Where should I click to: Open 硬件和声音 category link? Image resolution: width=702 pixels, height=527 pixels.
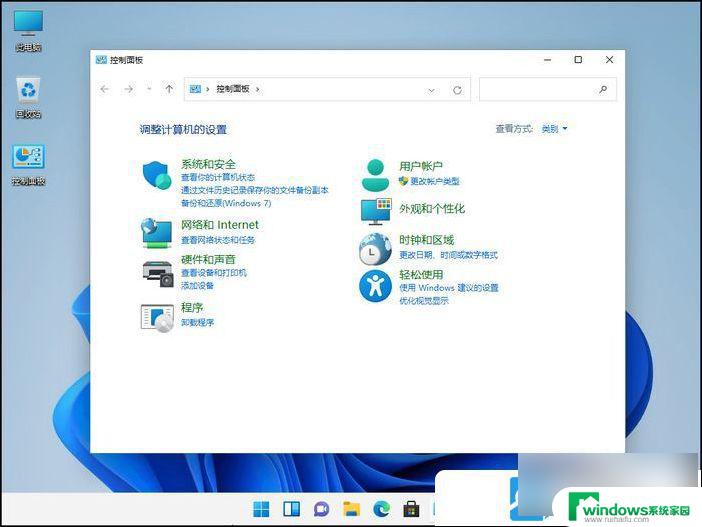(208, 259)
